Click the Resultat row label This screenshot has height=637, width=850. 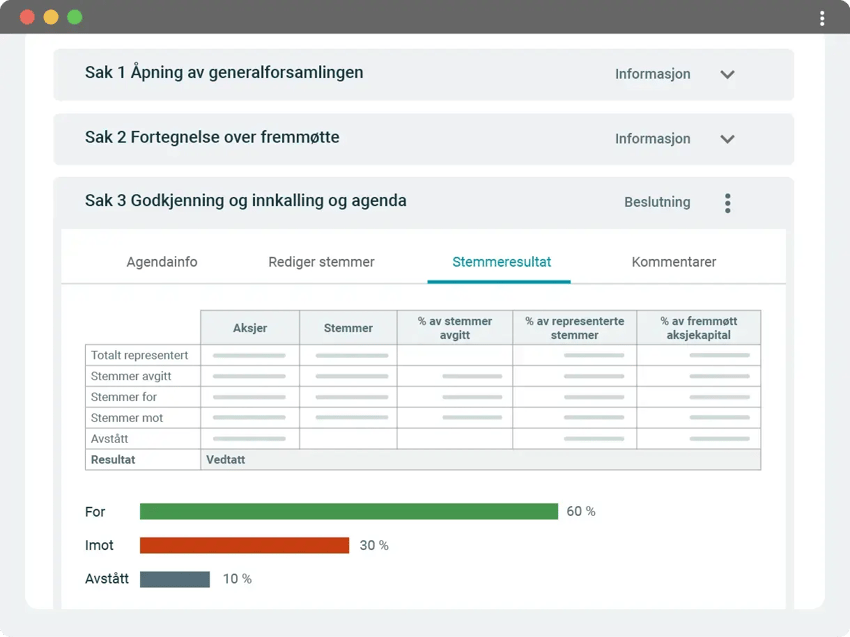[x=113, y=460]
